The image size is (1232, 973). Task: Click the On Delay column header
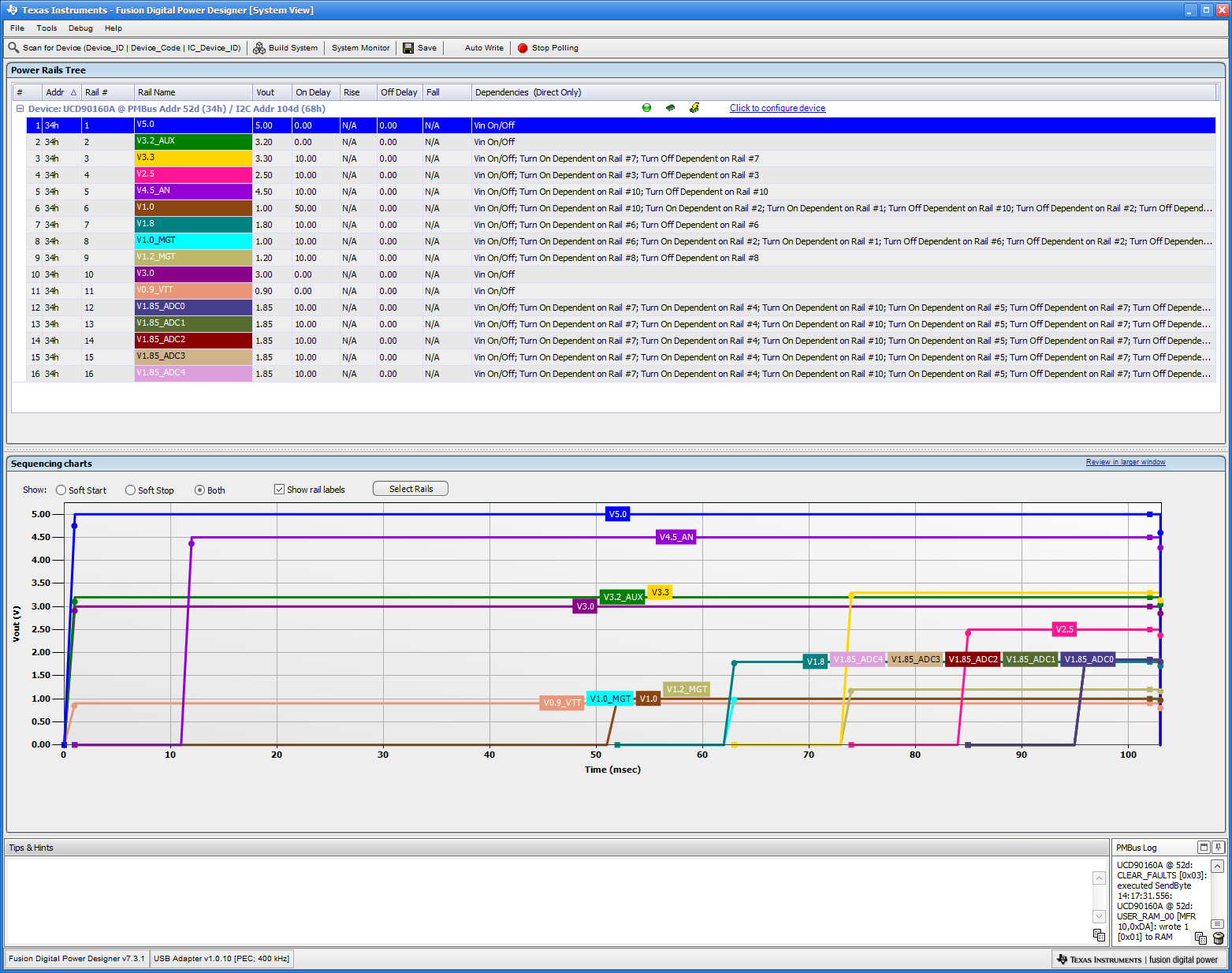tap(316, 92)
